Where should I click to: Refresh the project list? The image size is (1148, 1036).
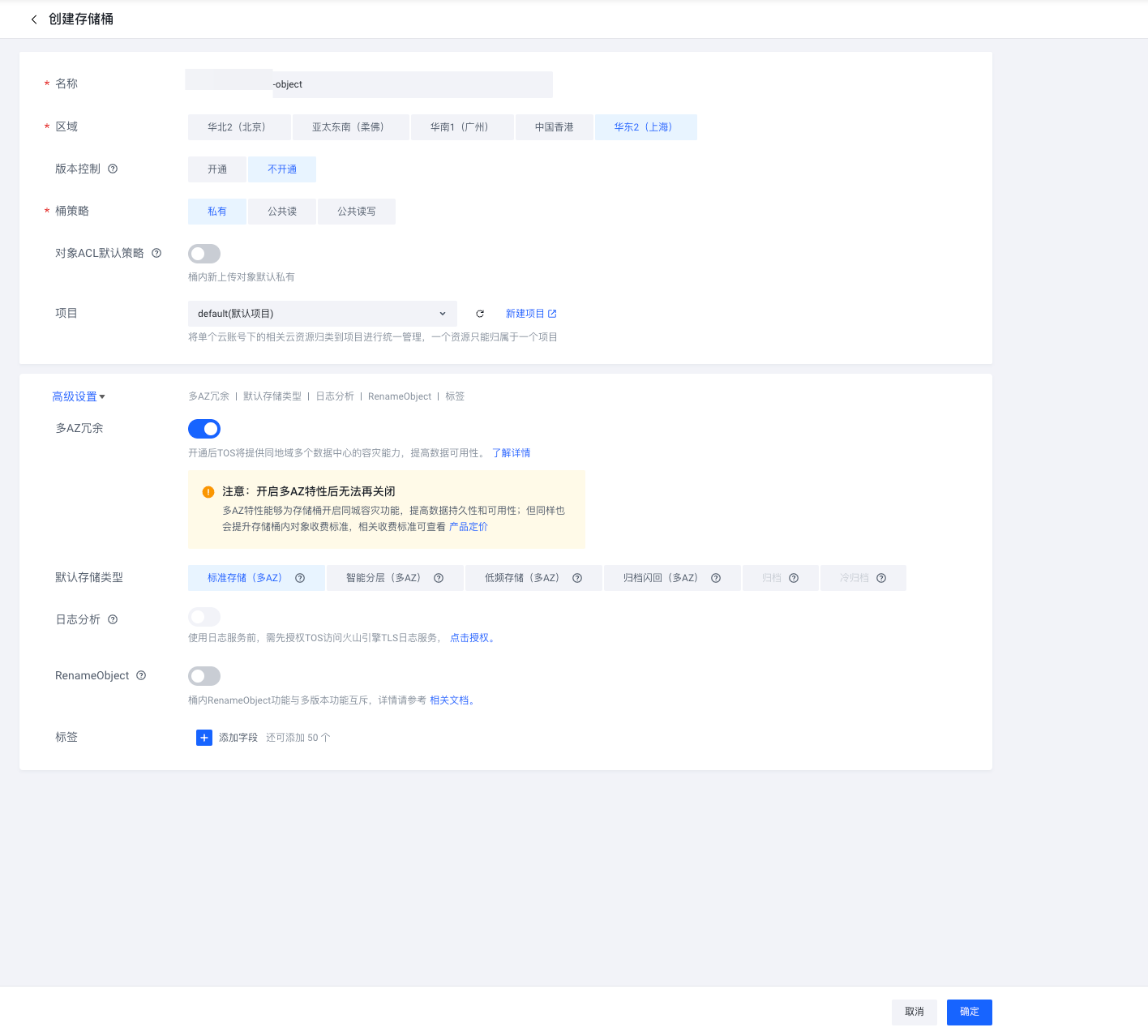[x=480, y=314]
